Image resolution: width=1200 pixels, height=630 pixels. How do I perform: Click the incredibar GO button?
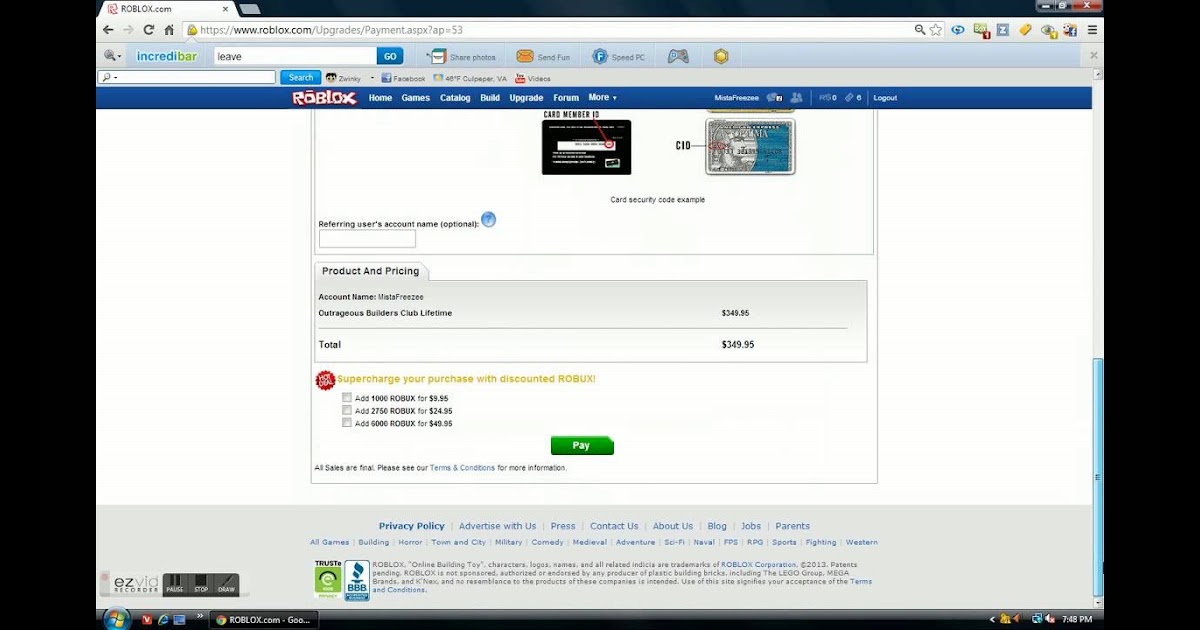(390, 57)
